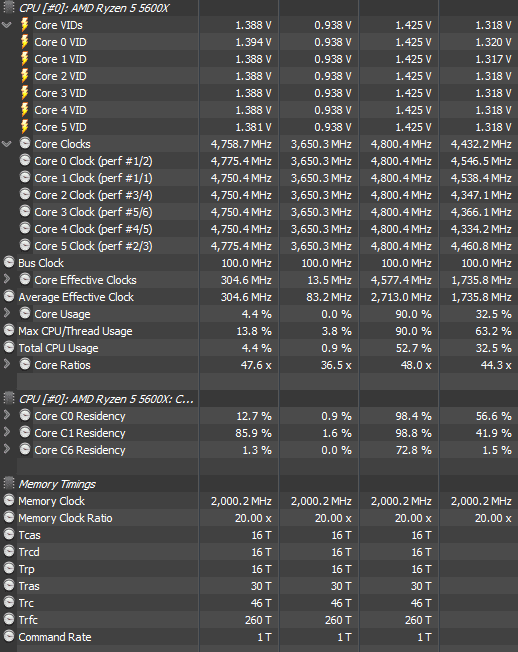Click the 2,713.0 MHz Average Effective Clock maximum
This screenshot has width=518, height=652.
[401, 297]
